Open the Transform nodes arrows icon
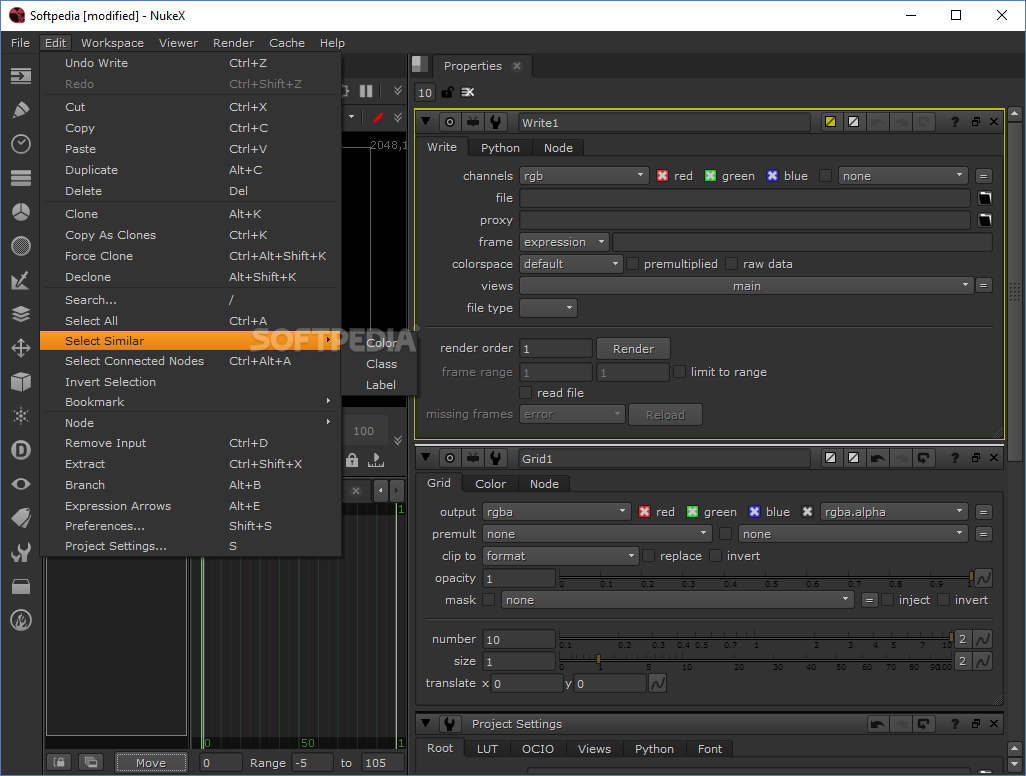 click(21, 348)
